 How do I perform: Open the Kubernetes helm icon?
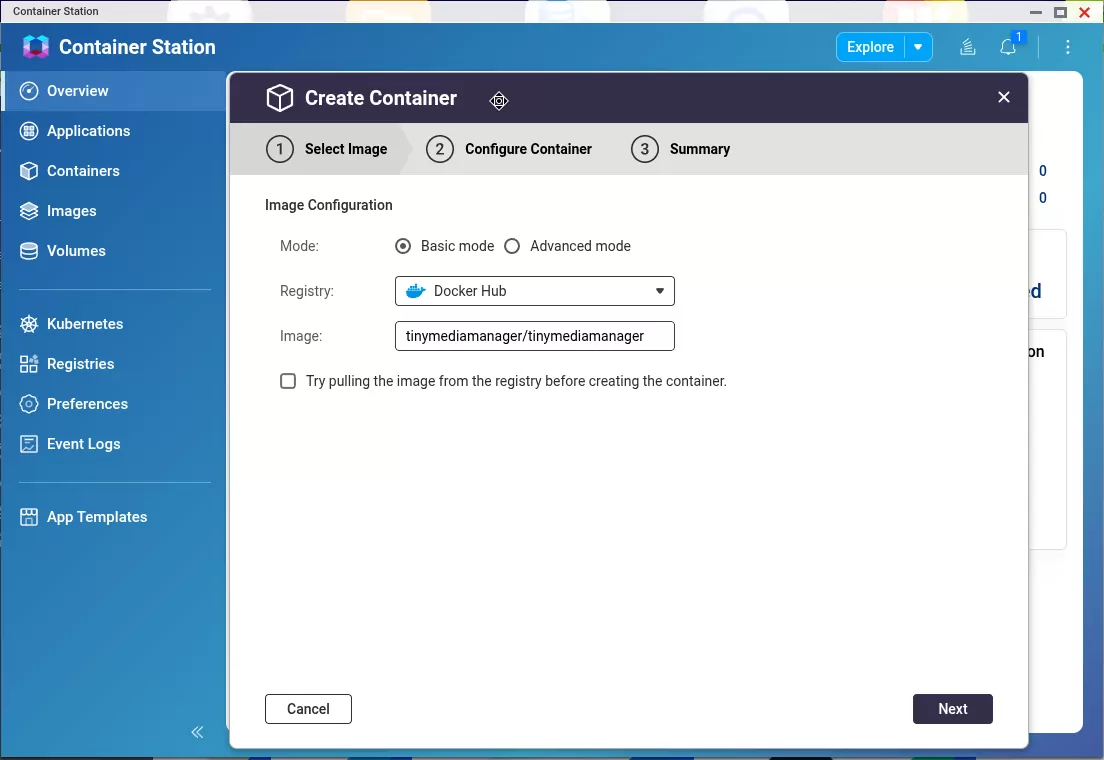(x=29, y=324)
